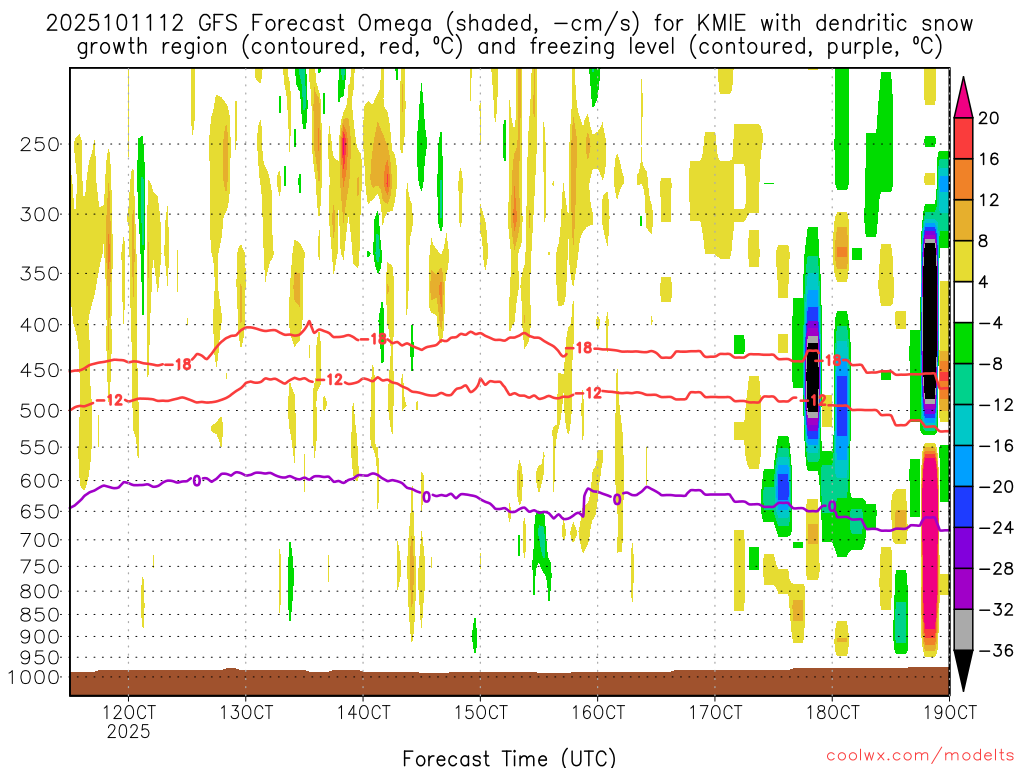Select the white colorbar segment between 4 and -4
Image resolution: width=1024 pixels, height=768 pixels.
pos(965,302)
